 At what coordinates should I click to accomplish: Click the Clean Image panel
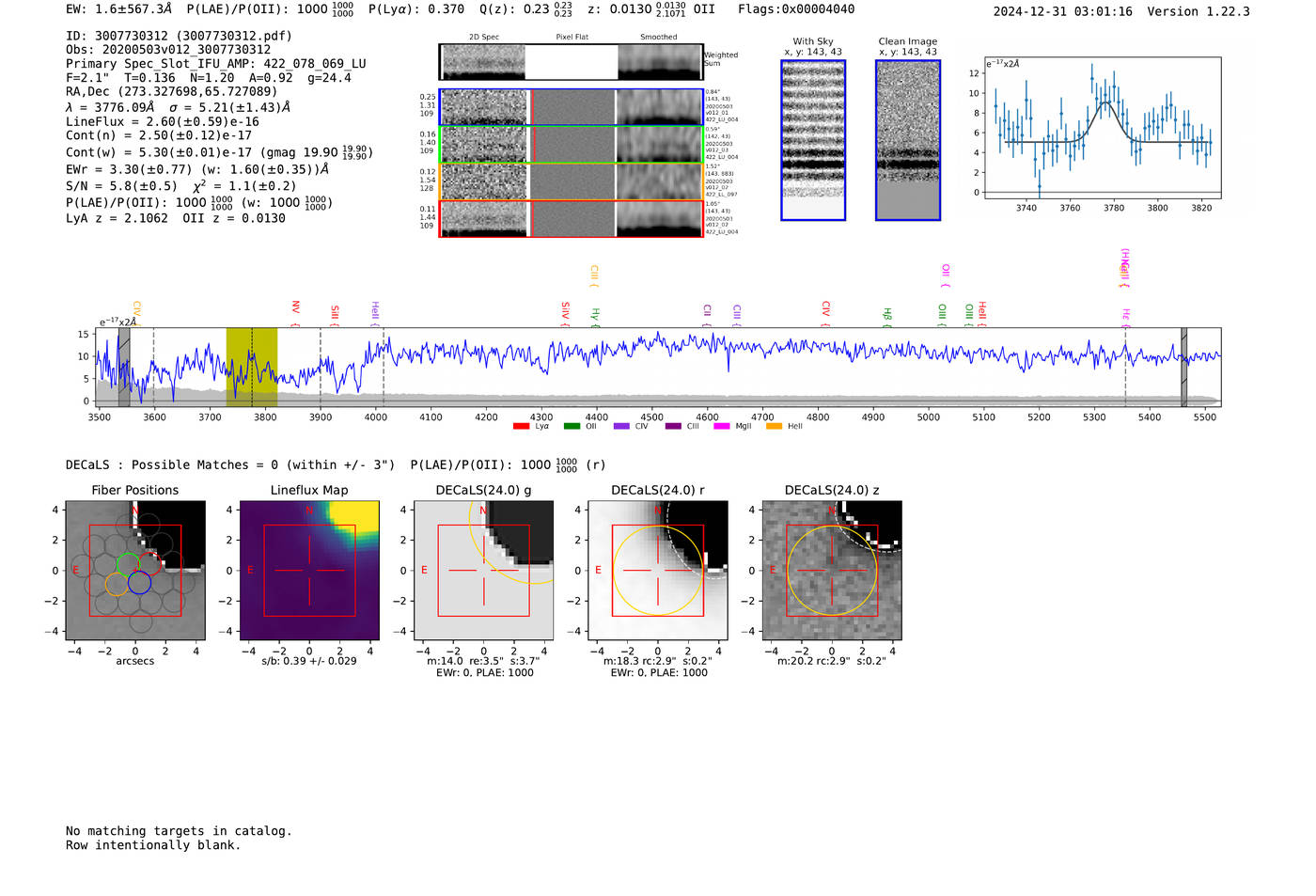[x=908, y=140]
